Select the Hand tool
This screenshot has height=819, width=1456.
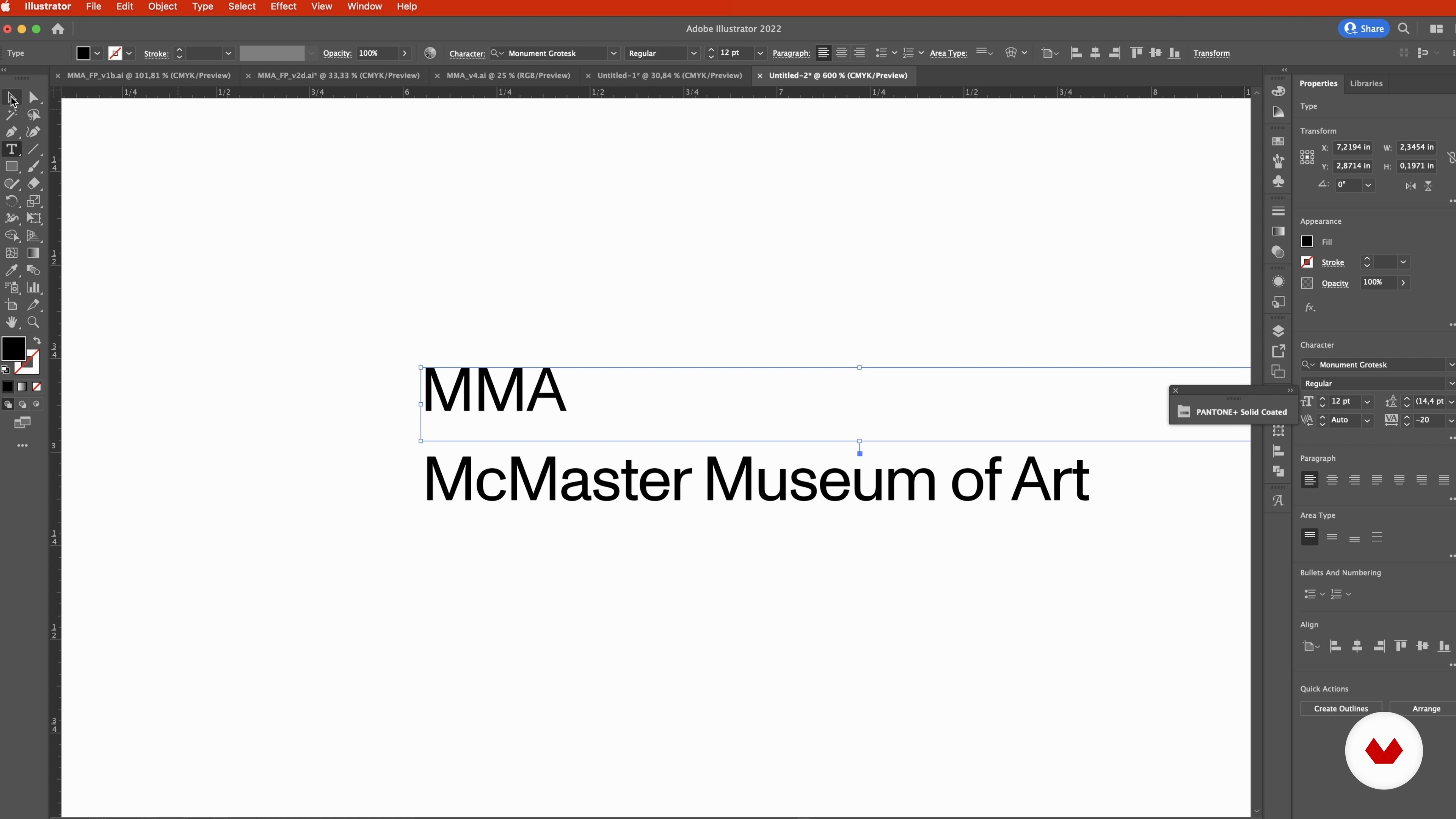tap(11, 322)
